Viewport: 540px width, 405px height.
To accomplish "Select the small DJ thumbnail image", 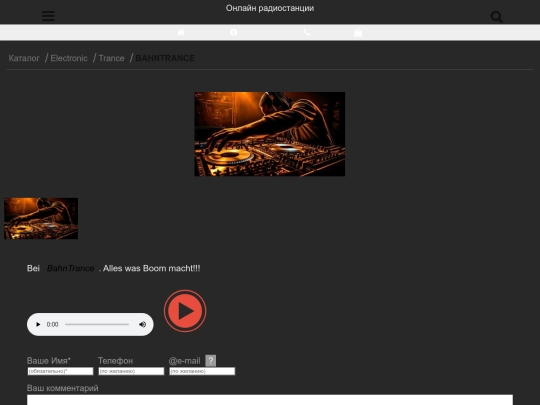I will (41, 218).
